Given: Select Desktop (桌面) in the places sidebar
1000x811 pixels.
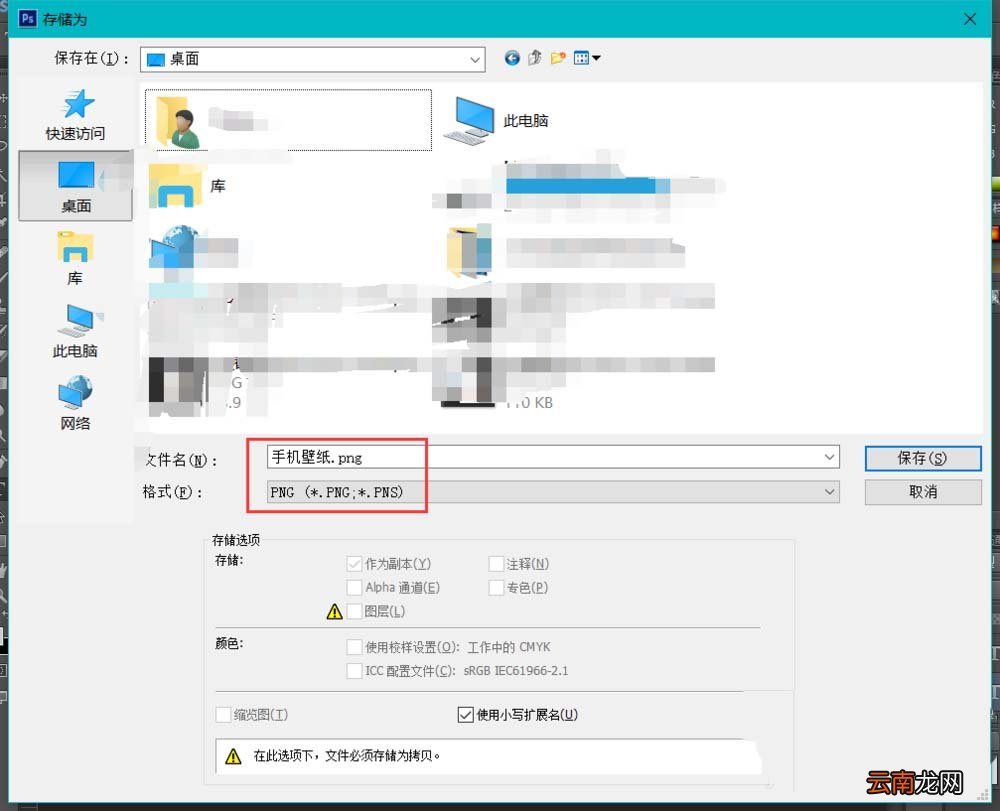Looking at the screenshot, I should pyautogui.click(x=75, y=186).
